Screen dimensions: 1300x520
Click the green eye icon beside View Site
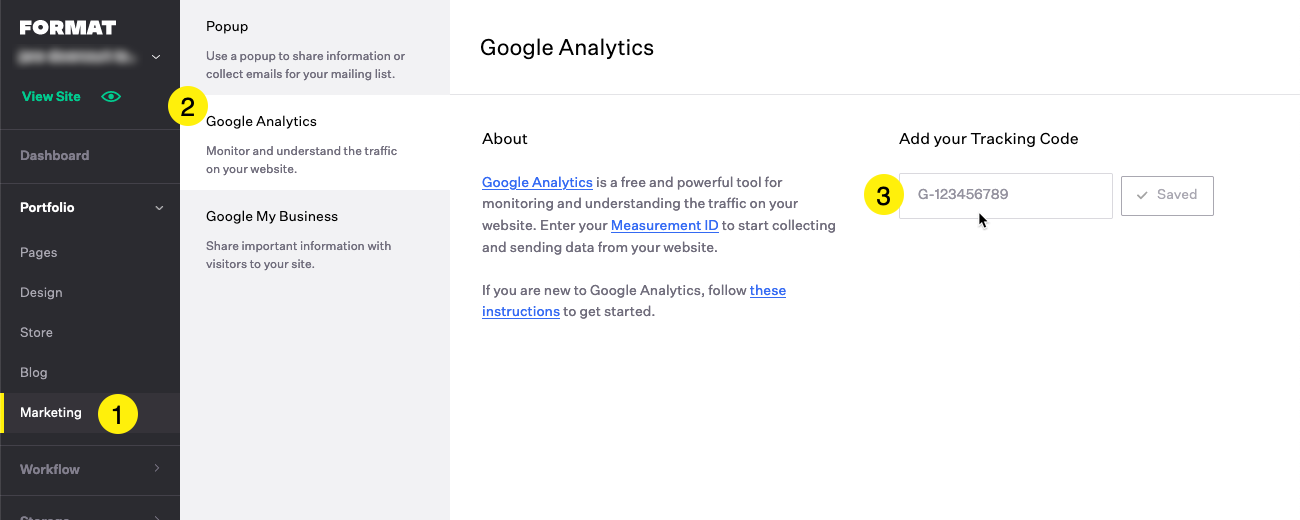coord(111,97)
